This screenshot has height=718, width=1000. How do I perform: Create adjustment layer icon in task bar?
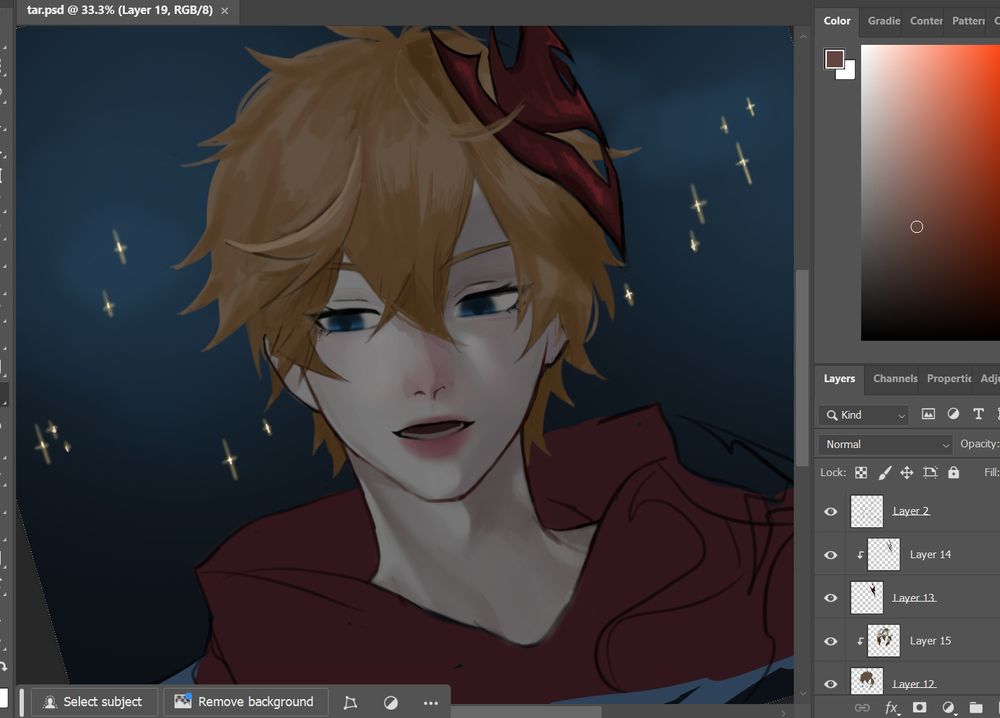click(x=390, y=702)
